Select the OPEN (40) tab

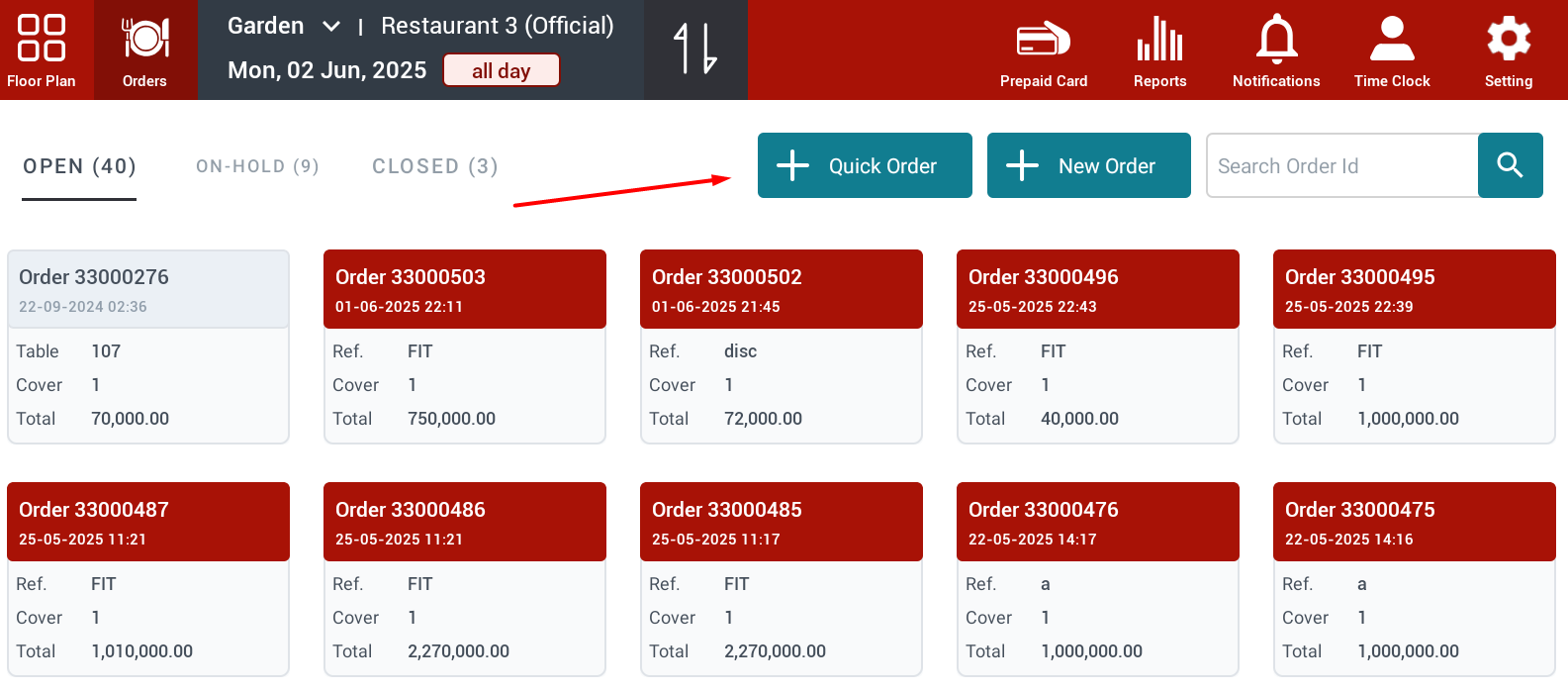pos(79,166)
